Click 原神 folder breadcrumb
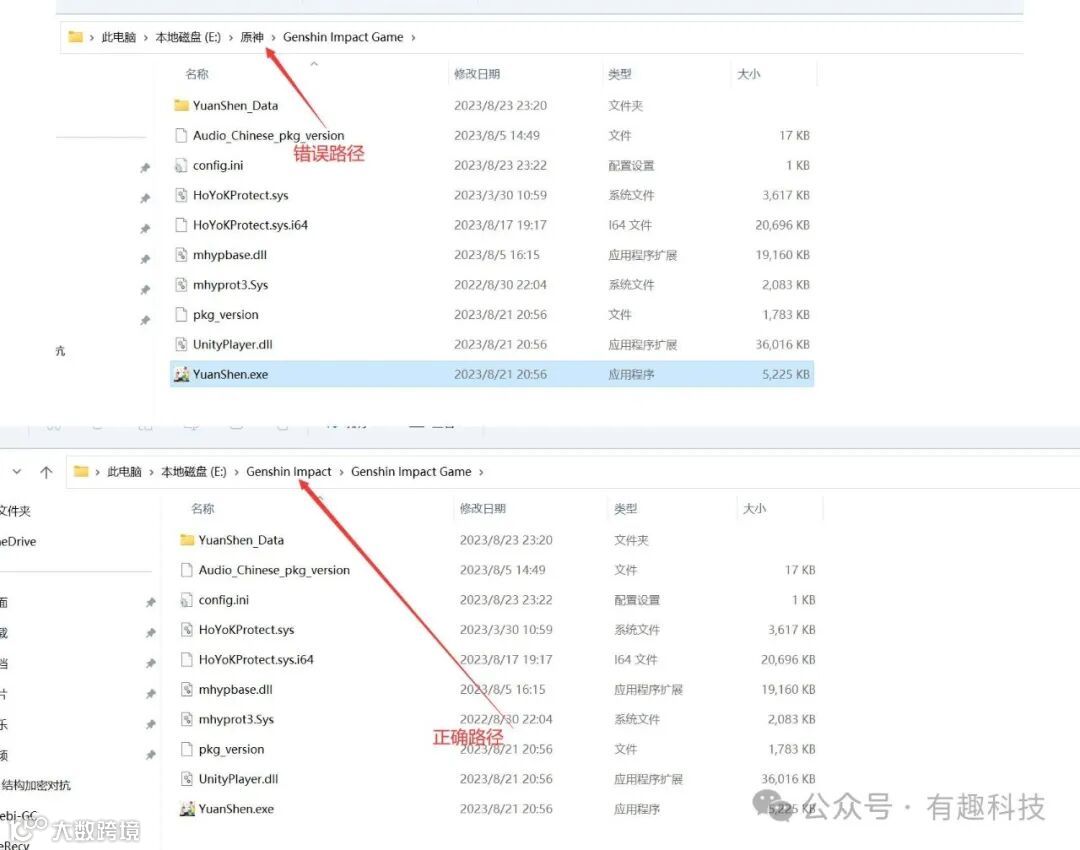Viewport: 1080px width, 850px height. point(252,37)
